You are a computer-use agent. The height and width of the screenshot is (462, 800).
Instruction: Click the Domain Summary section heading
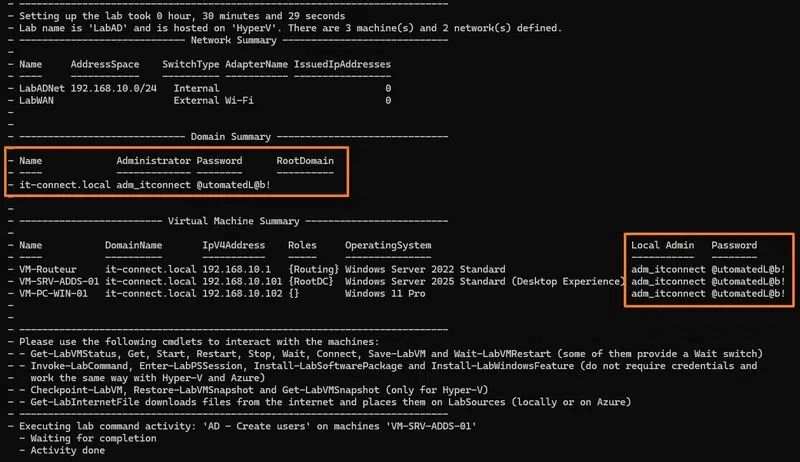point(232,134)
